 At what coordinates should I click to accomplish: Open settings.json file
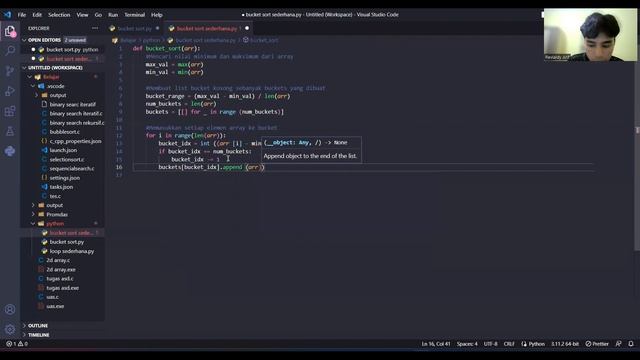point(64,178)
